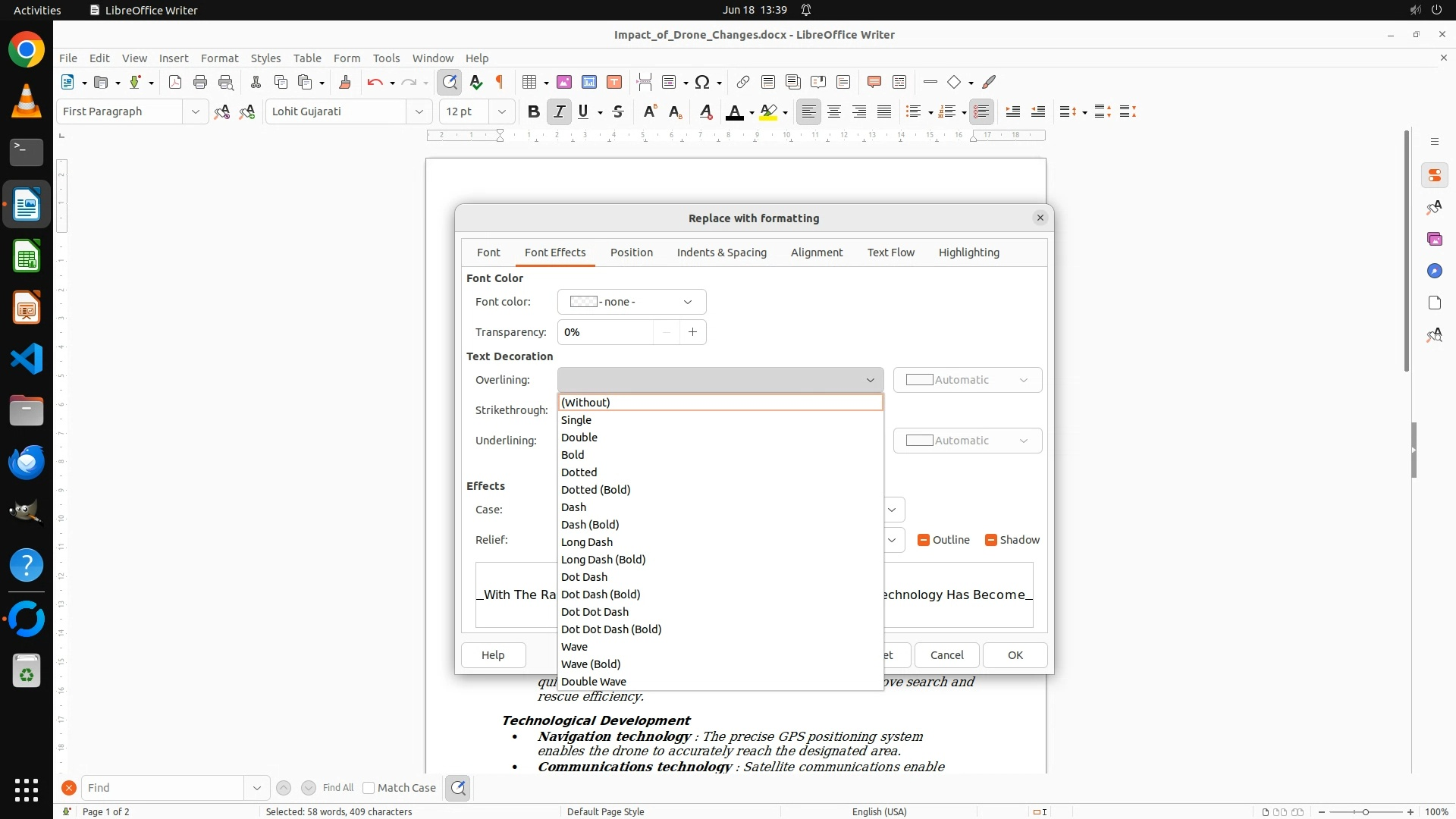Switch to the Highlighting tab
Image resolution: width=1456 pixels, height=819 pixels.
pos(968,253)
